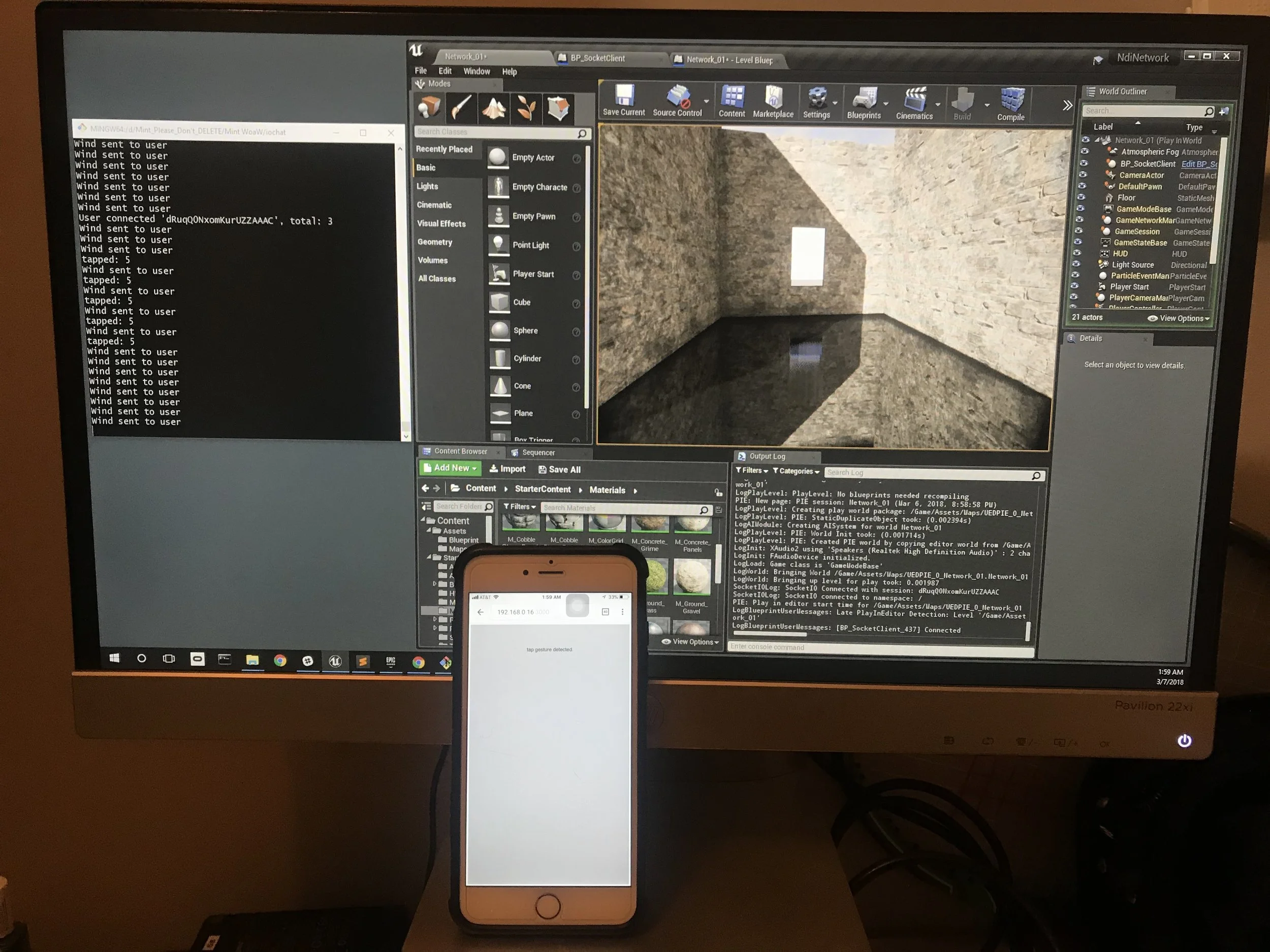
Task: Open Source Control from the toolbar
Action: tap(678, 97)
